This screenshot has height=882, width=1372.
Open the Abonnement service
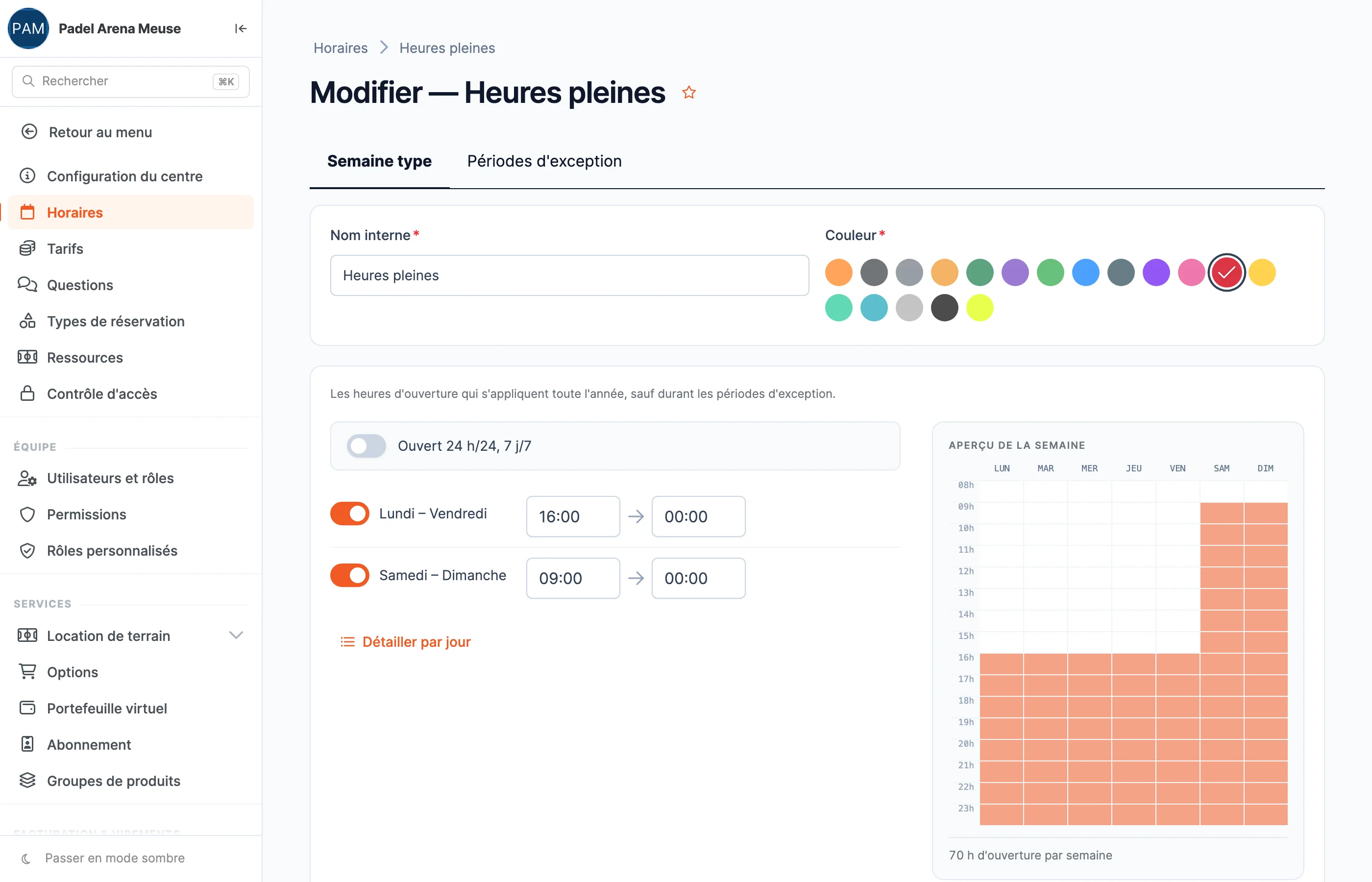131,744
